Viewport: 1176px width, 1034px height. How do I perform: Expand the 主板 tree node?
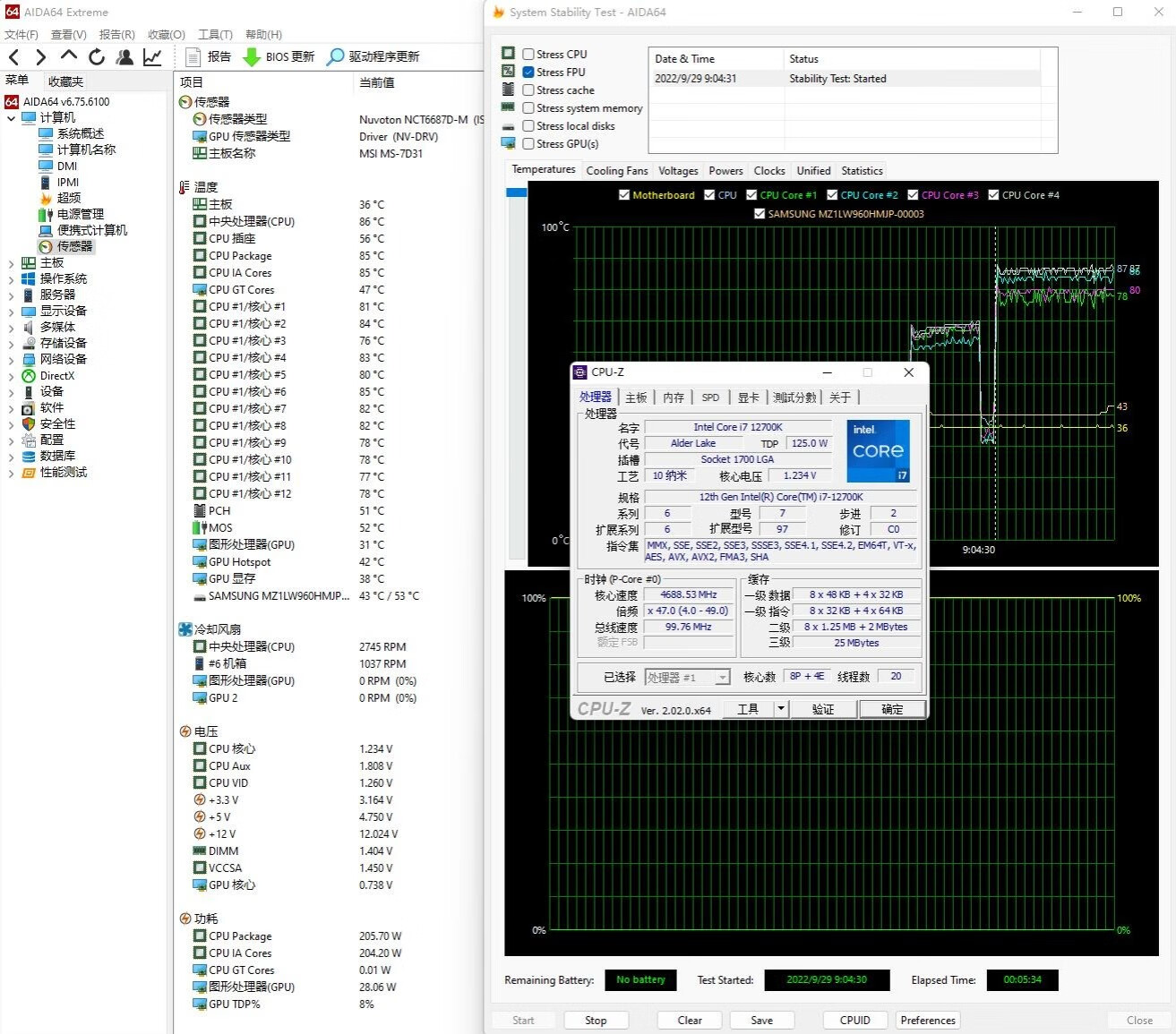[11, 263]
